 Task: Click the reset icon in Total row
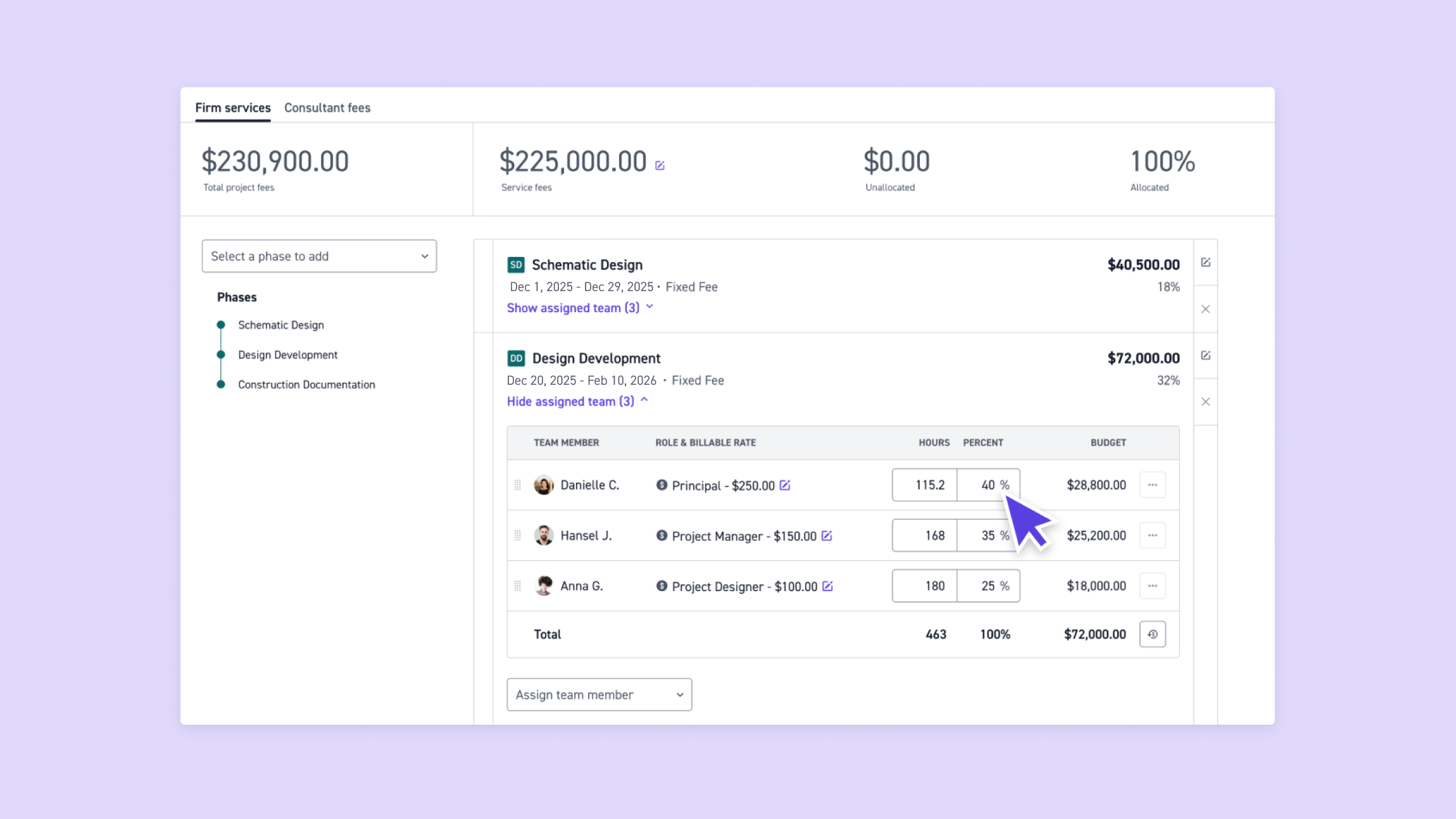click(x=1152, y=634)
